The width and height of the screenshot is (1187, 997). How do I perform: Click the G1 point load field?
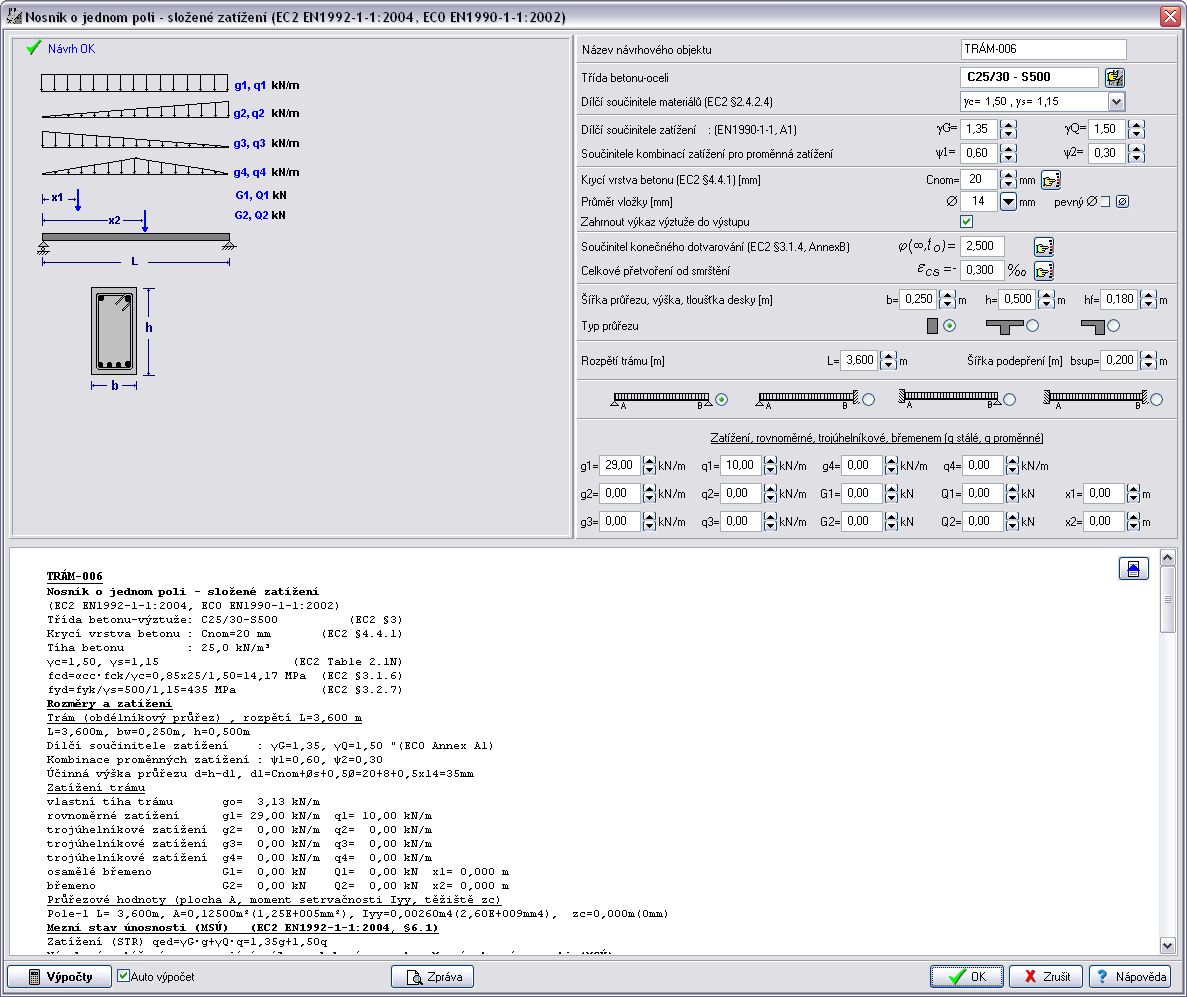pyautogui.click(x=862, y=494)
